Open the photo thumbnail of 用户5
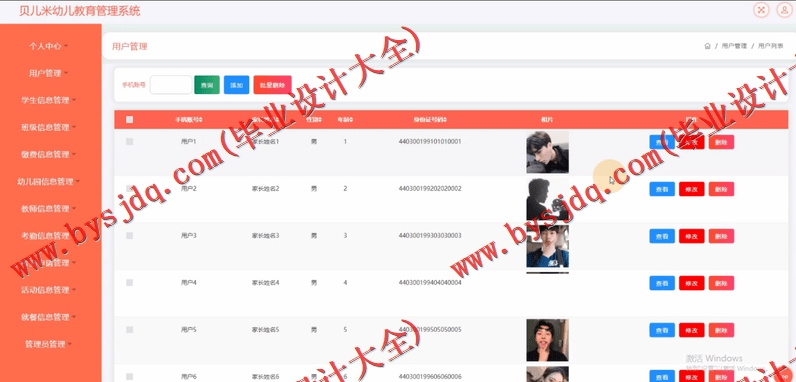796x382 pixels. tap(547, 340)
